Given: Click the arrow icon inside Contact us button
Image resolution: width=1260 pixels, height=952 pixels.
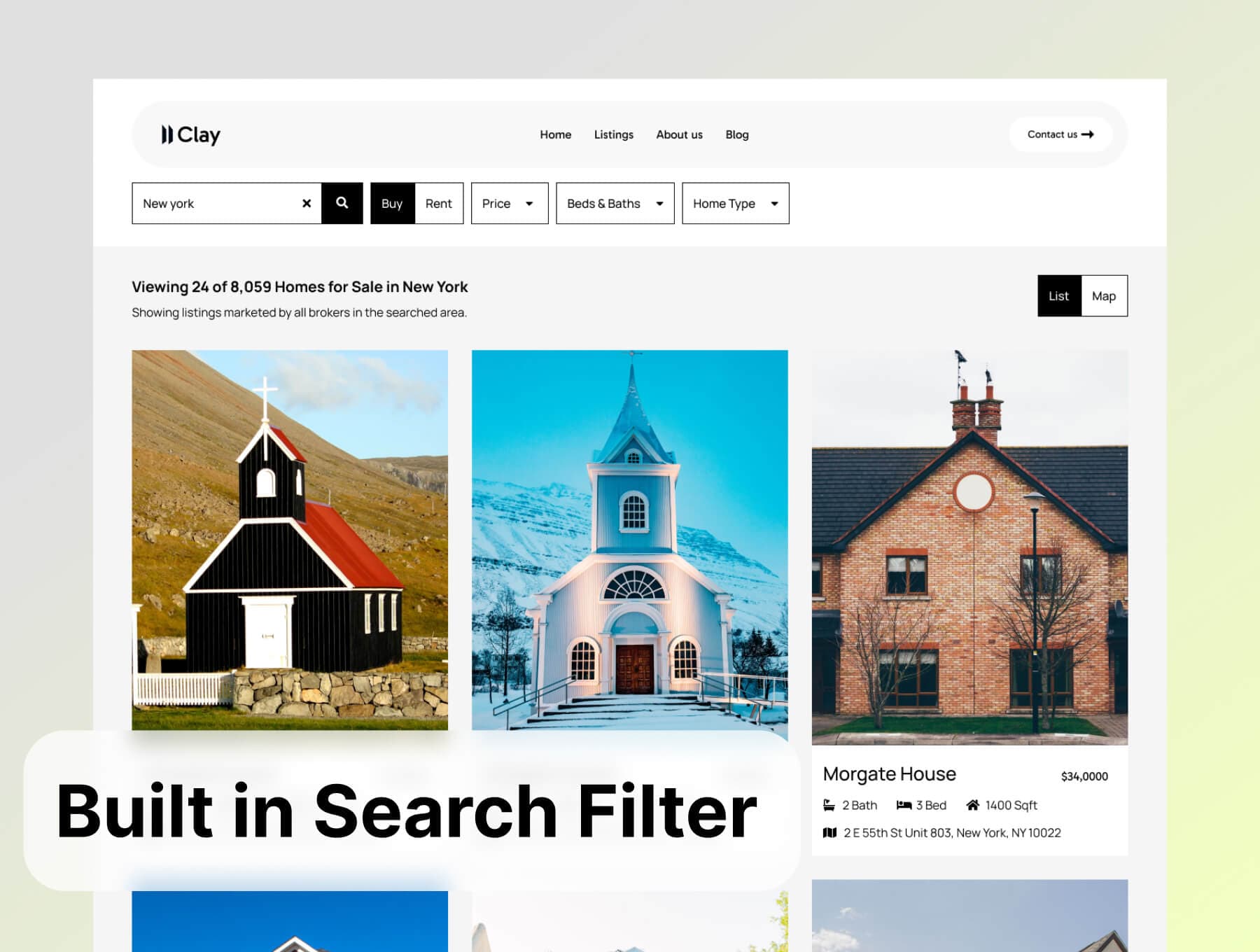Looking at the screenshot, I should click(1089, 134).
